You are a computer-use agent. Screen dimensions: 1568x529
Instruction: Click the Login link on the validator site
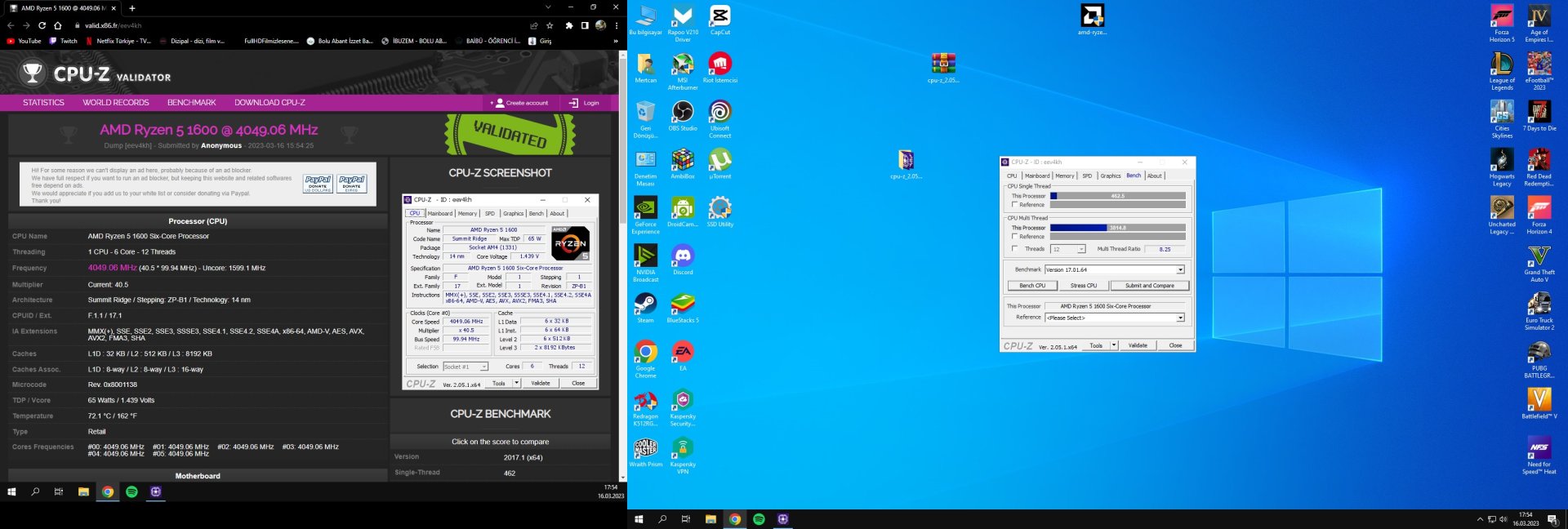584,103
